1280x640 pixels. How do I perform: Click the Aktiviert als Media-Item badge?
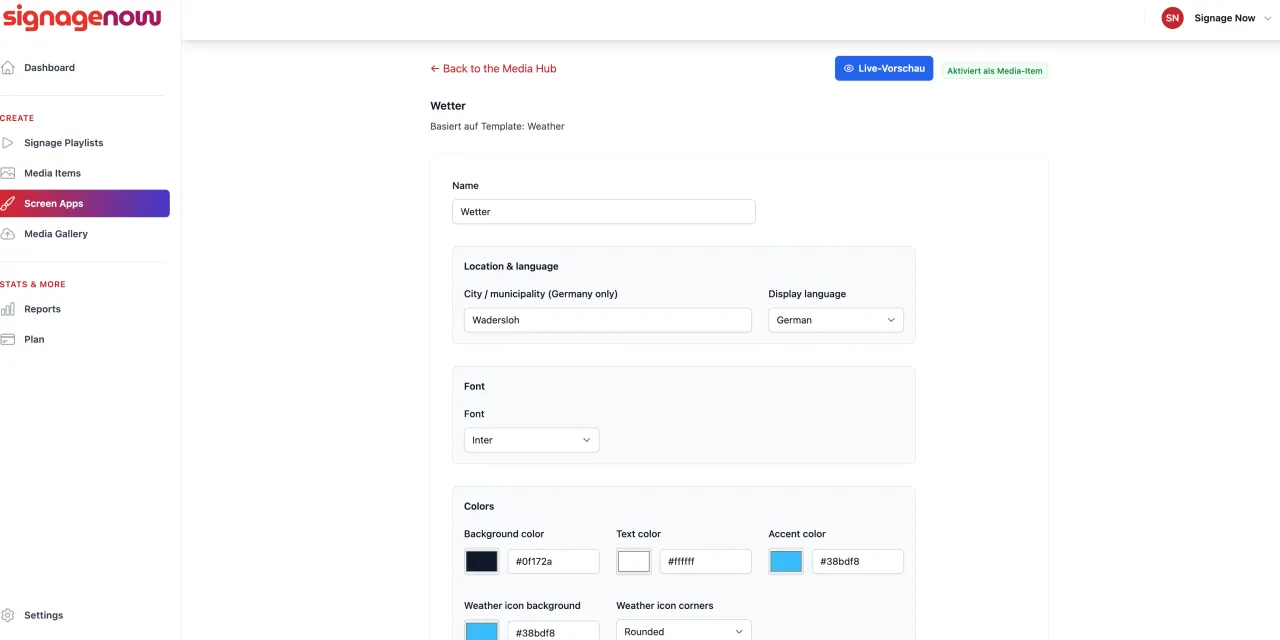tap(995, 71)
